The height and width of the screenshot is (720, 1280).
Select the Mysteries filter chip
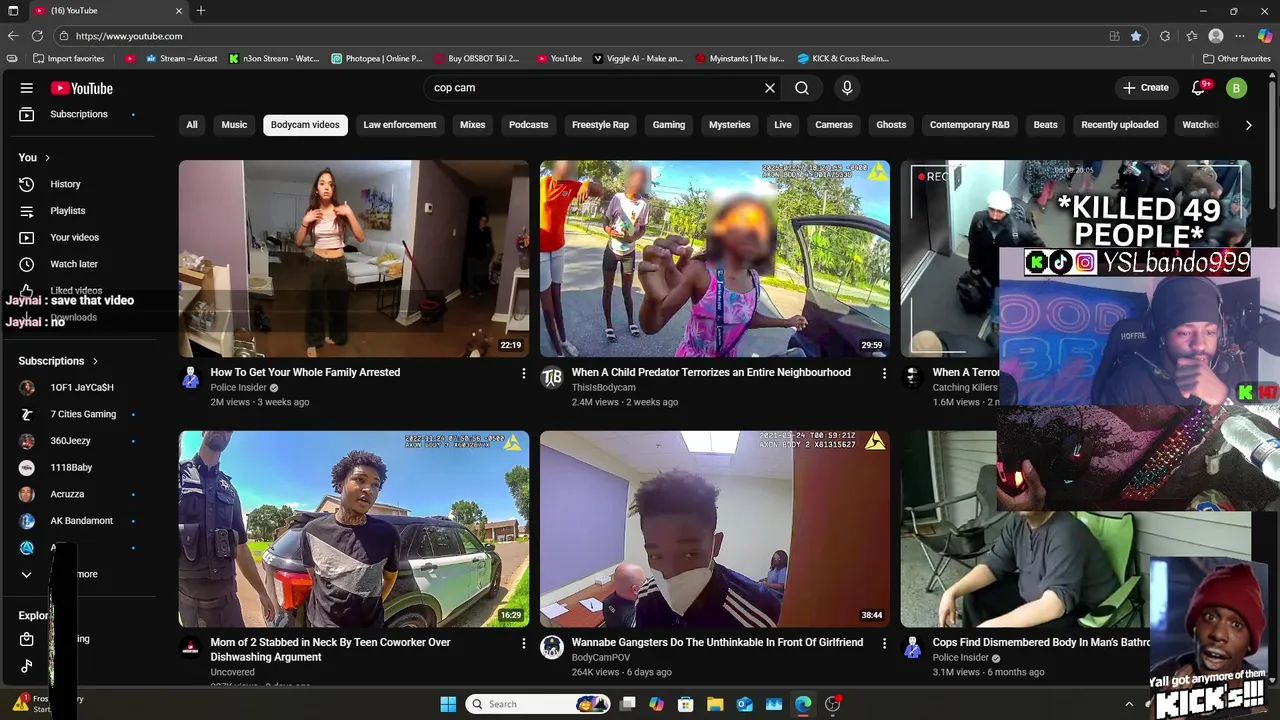click(x=729, y=125)
